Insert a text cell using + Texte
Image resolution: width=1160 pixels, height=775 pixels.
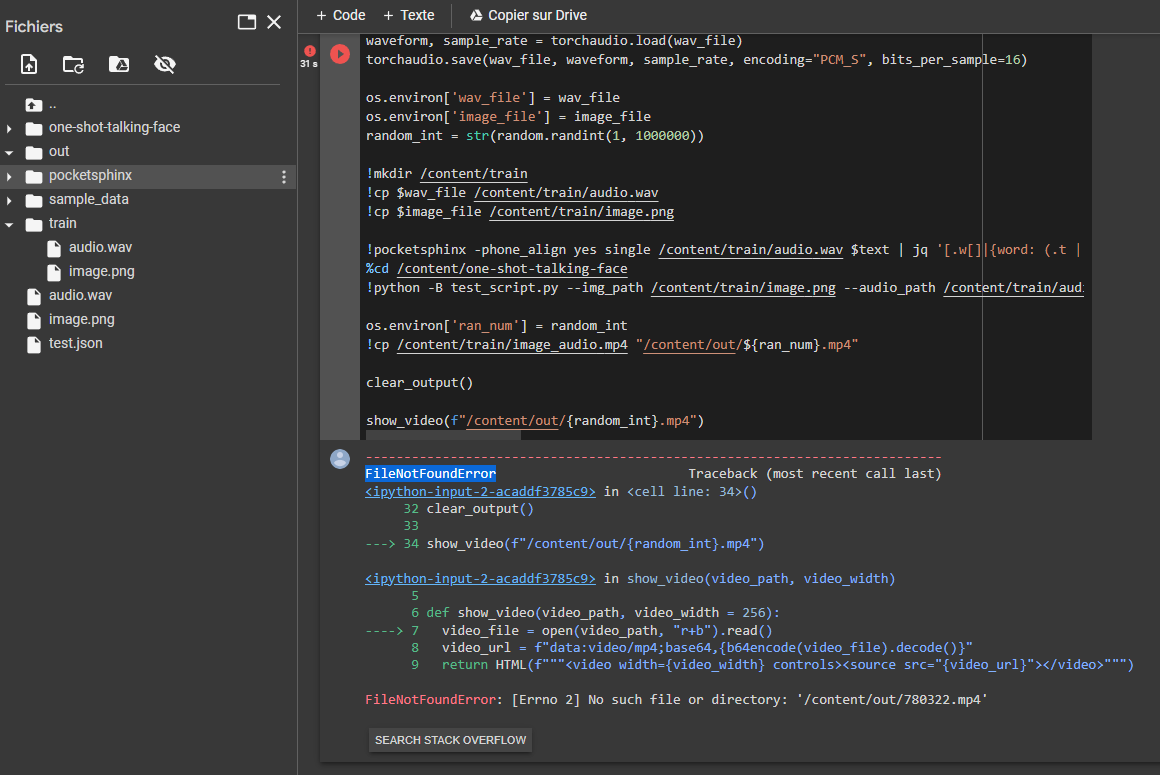[x=408, y=15]
